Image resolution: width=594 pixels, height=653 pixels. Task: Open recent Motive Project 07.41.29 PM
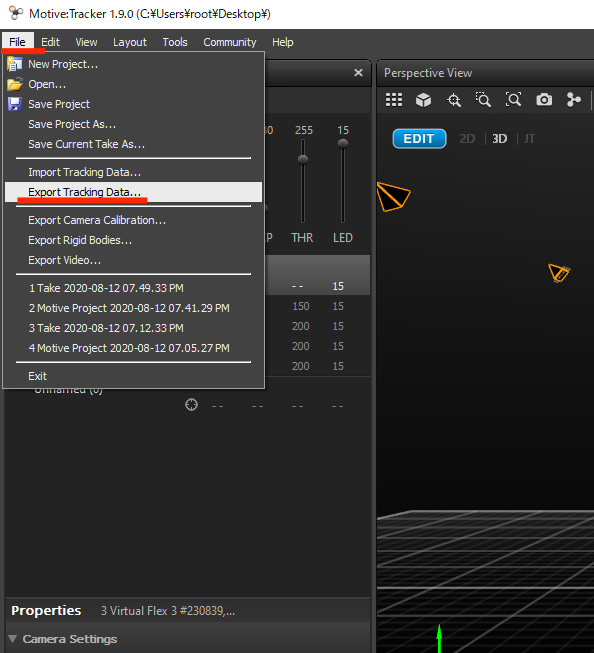coord(133,308)
